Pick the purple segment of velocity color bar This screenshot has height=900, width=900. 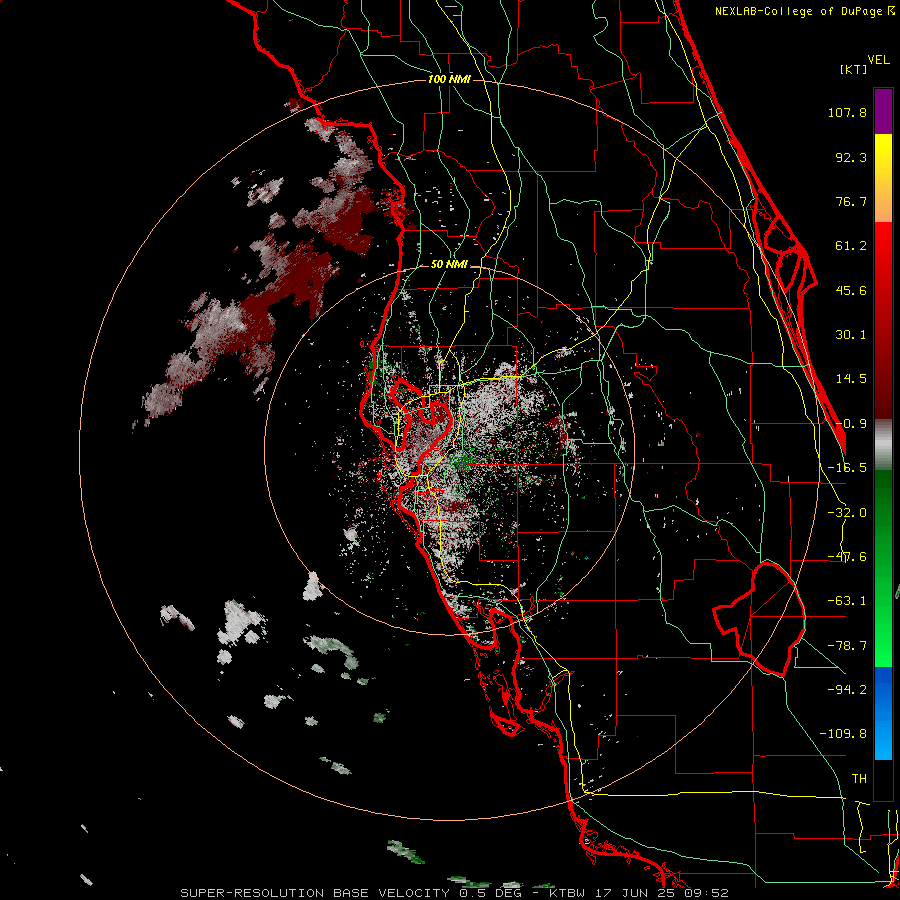[883, 111]
